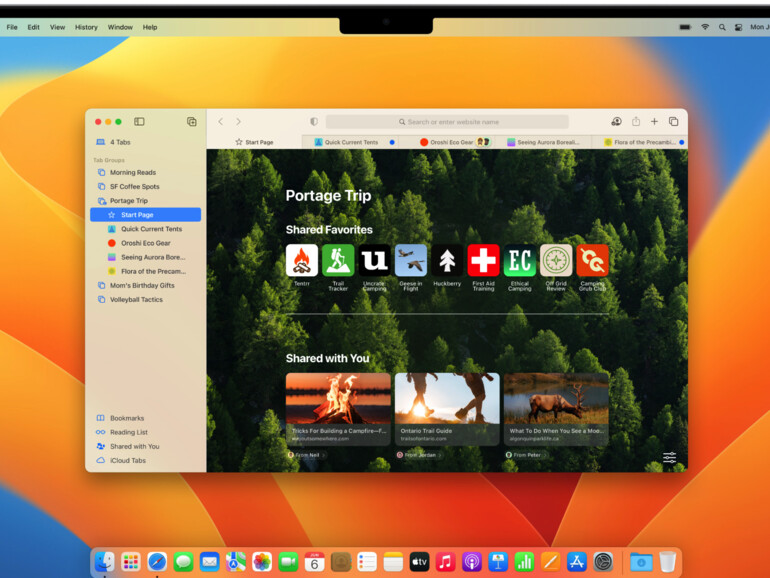Open Reading List in sidebar

click(145, 432)
